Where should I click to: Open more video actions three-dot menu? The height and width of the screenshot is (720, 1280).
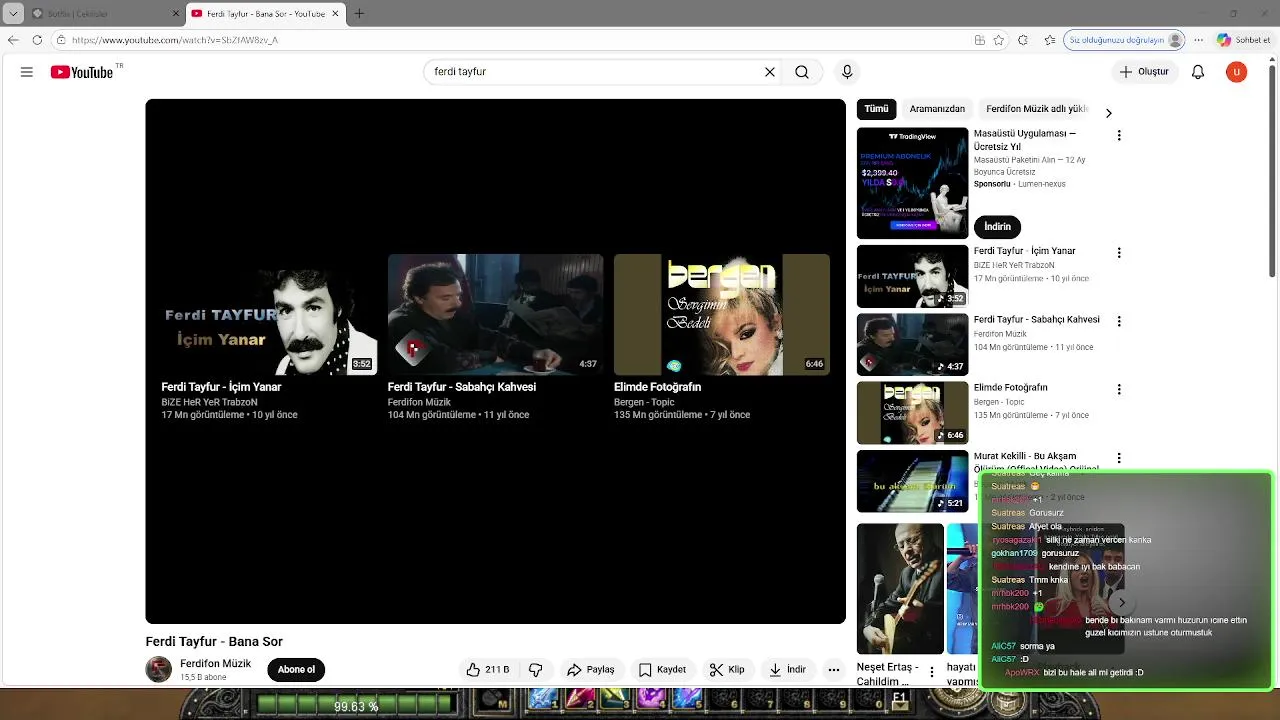pos(834,670)
